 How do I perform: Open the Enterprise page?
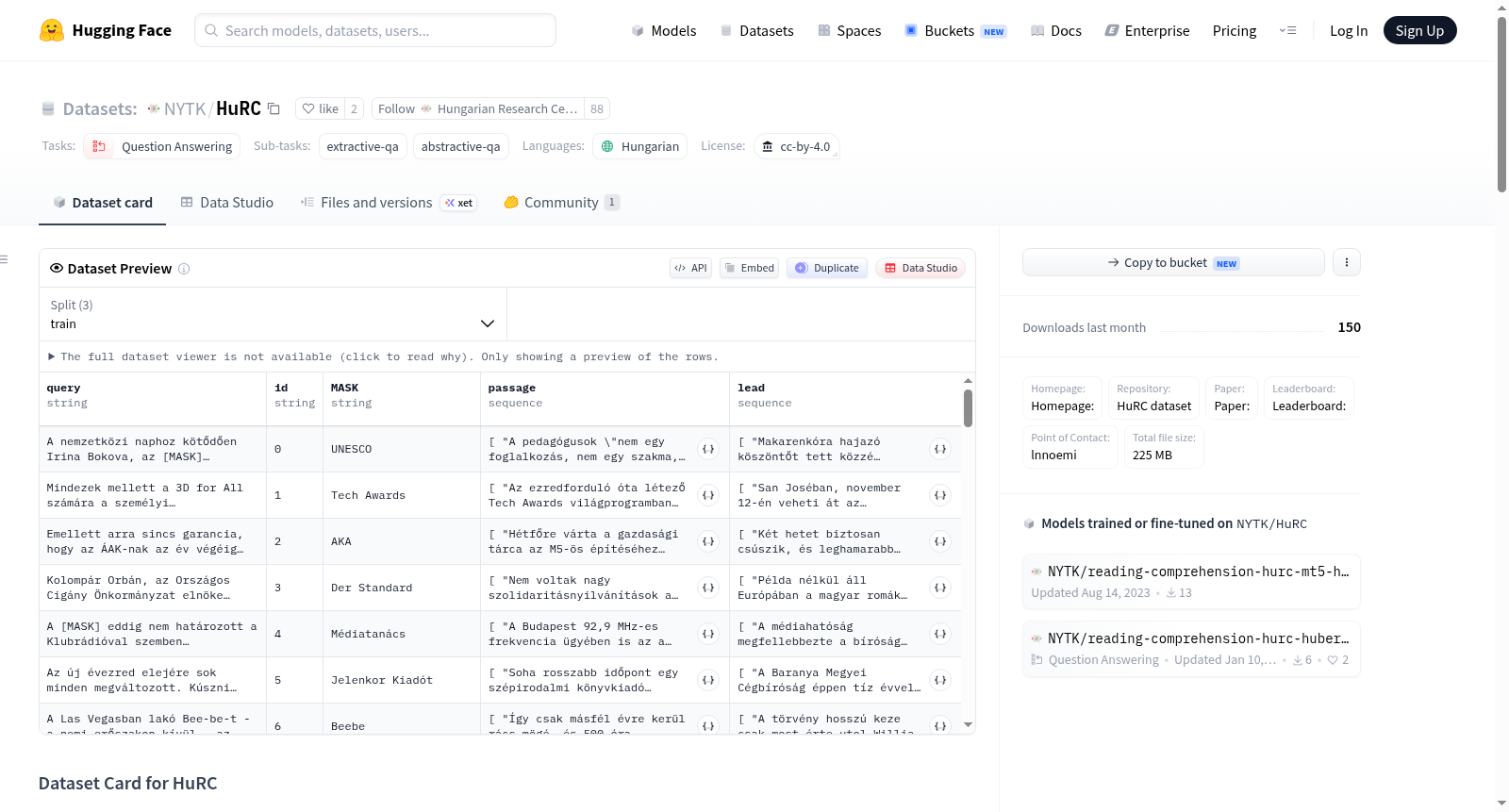pos(1147,30)
